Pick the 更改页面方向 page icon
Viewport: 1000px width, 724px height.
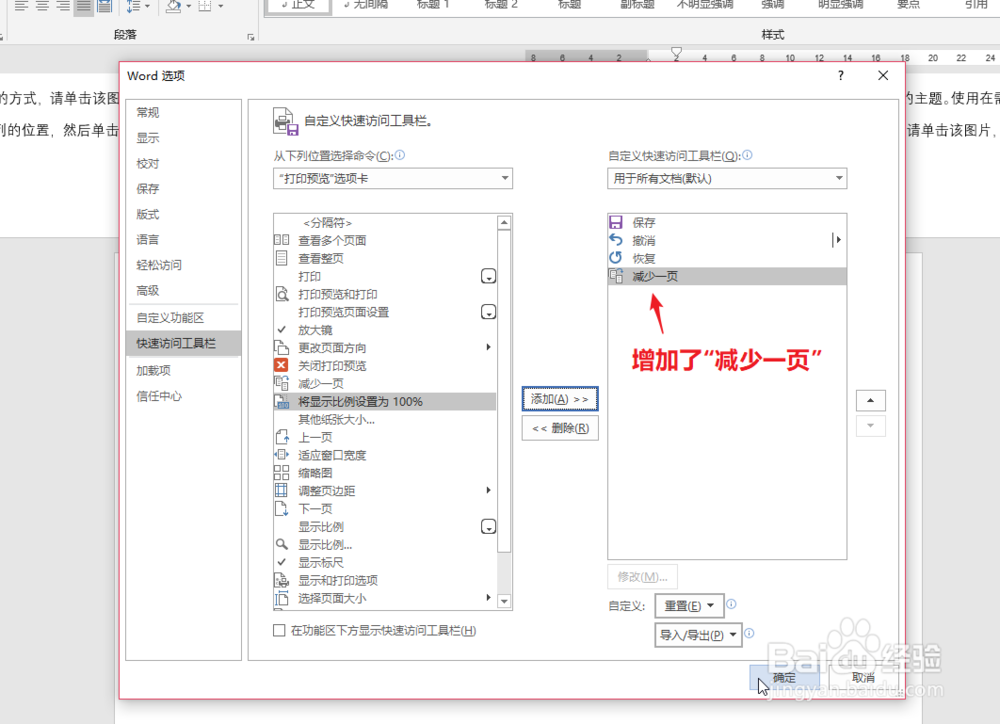pos(281,348)
